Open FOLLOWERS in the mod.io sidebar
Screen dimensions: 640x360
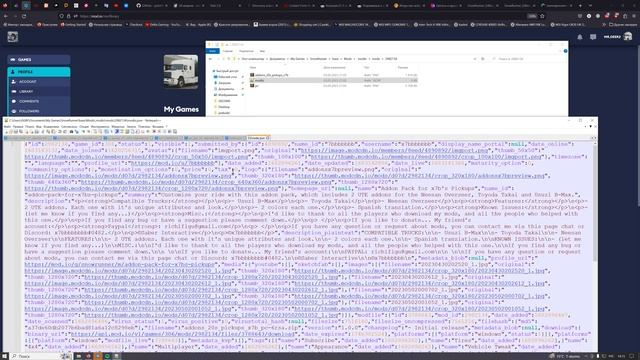[x=39, y=111]
